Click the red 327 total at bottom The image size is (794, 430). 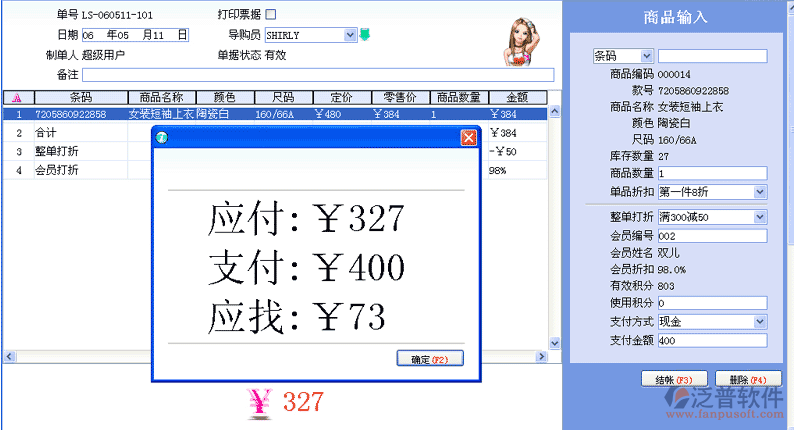click(x=303, y=402)
